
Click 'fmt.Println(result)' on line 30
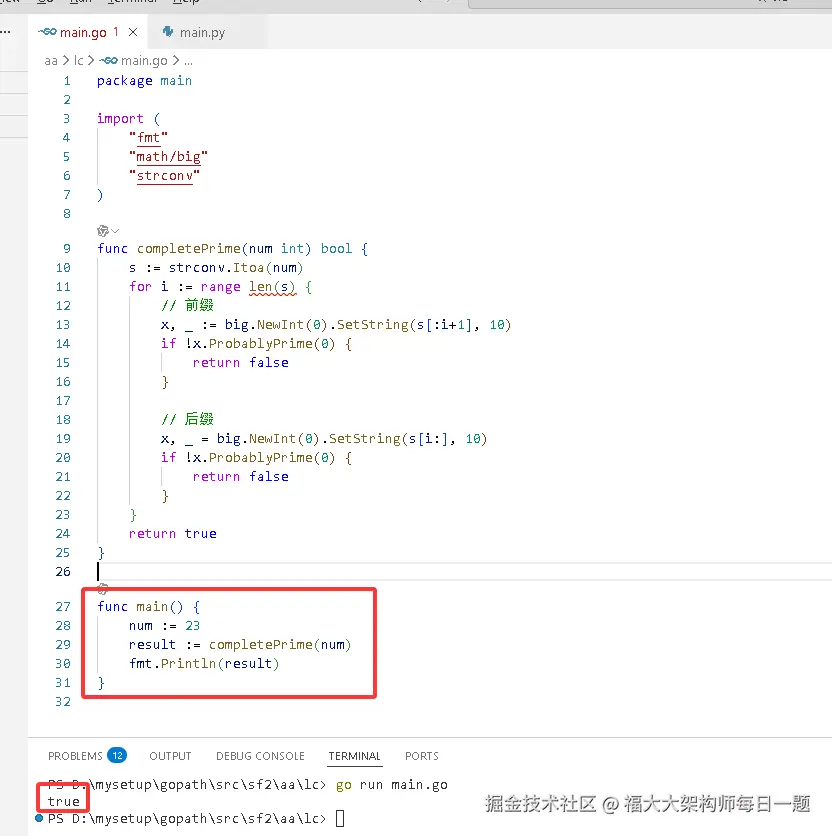[204, 664]
